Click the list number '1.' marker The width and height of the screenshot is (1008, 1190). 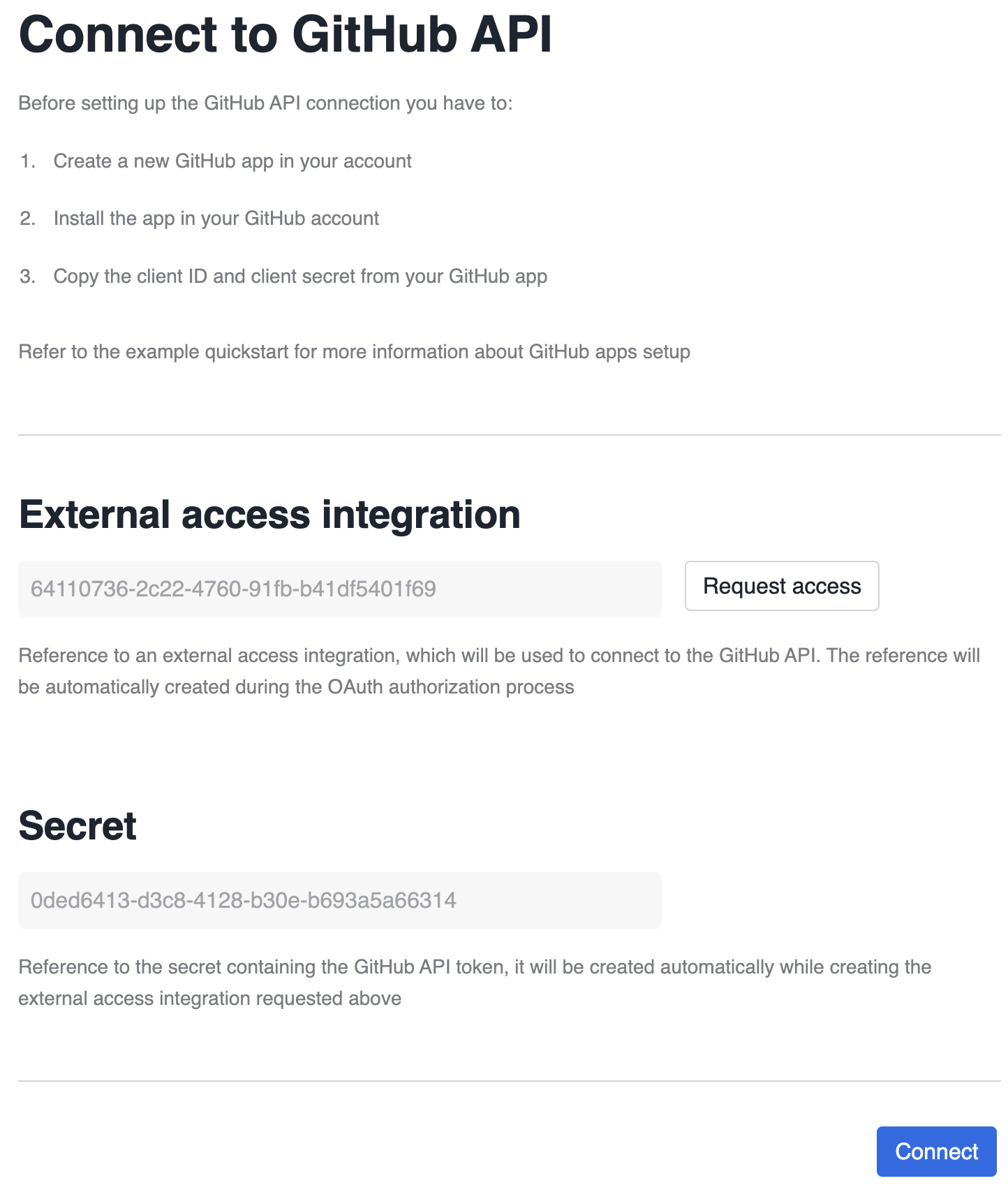pos(28,161)
